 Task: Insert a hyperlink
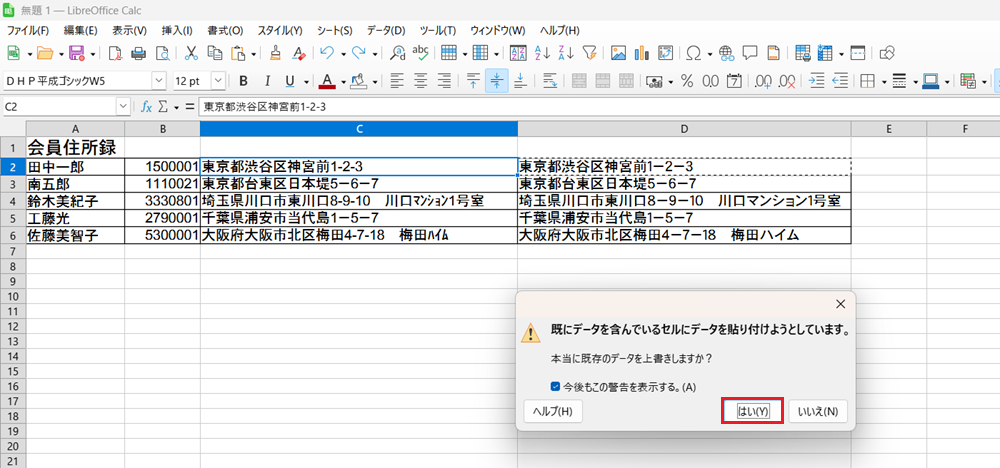coord(726,53)
